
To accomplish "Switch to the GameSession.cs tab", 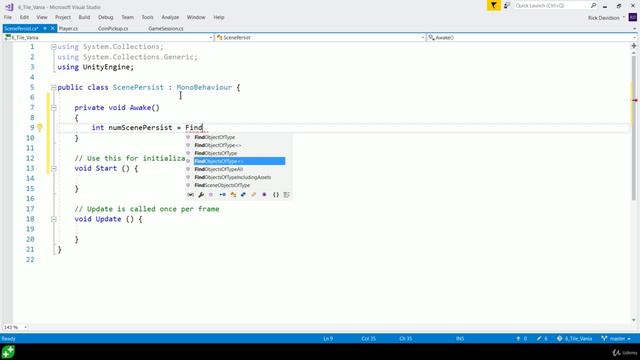I will pyautogui.click(x=166, y=29).
